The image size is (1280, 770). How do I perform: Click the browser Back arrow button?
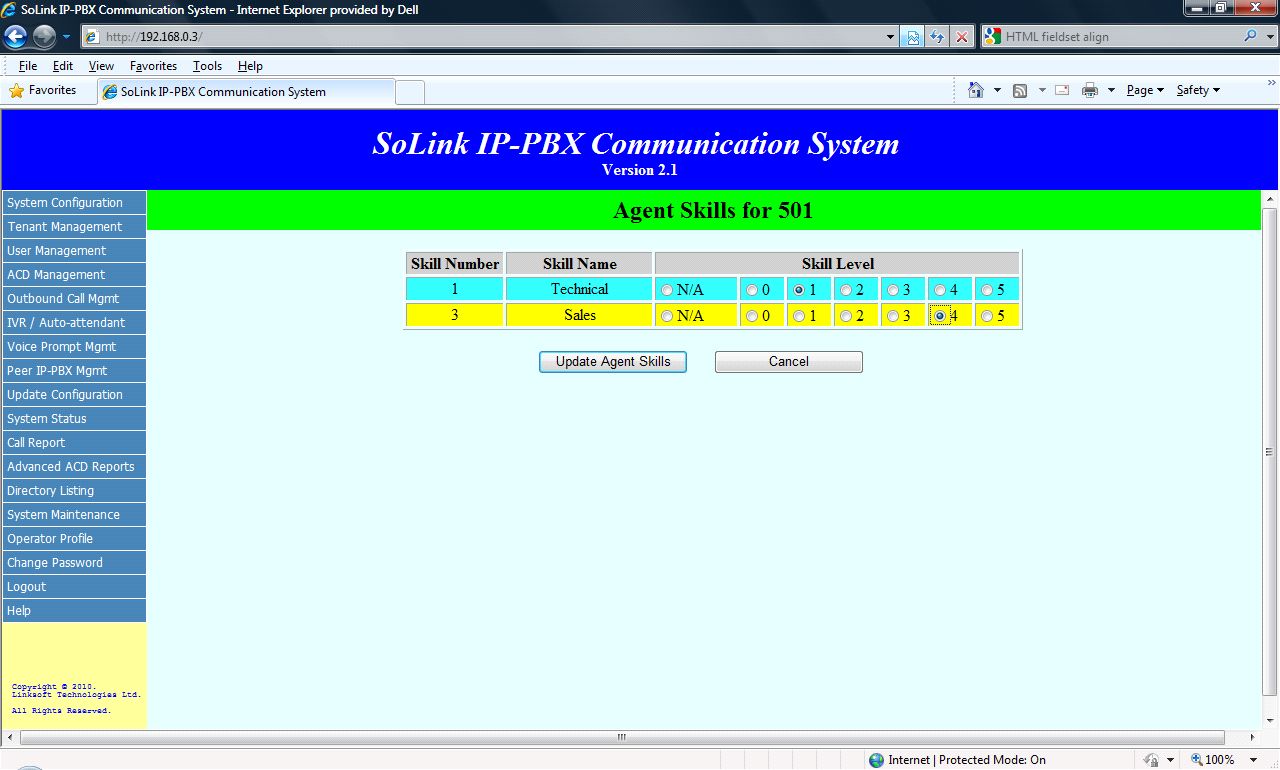pos(15,37)
